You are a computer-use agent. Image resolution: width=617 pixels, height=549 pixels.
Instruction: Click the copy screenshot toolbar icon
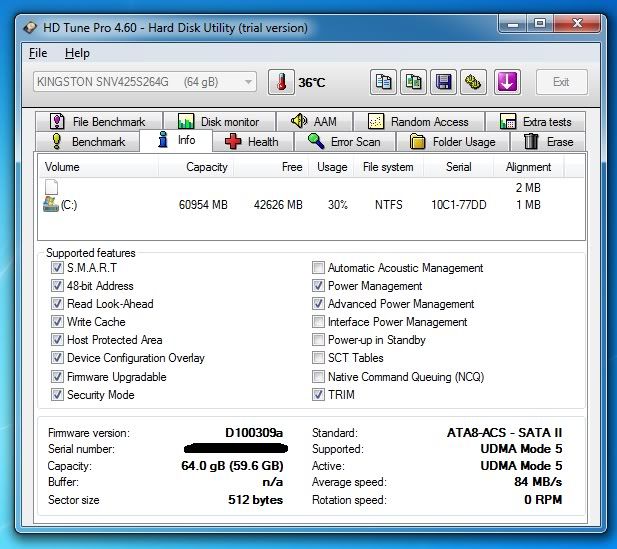tap(413, 82)
